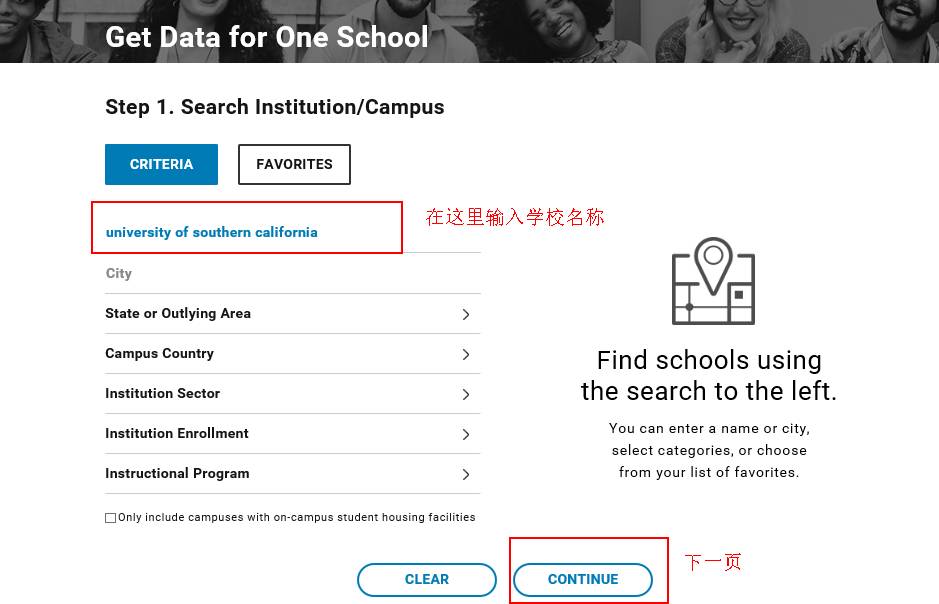Viewport: 939px width, 604px height.
Task: Click the arrow icon next to Institution Sector
Action: tap(466, 394)
